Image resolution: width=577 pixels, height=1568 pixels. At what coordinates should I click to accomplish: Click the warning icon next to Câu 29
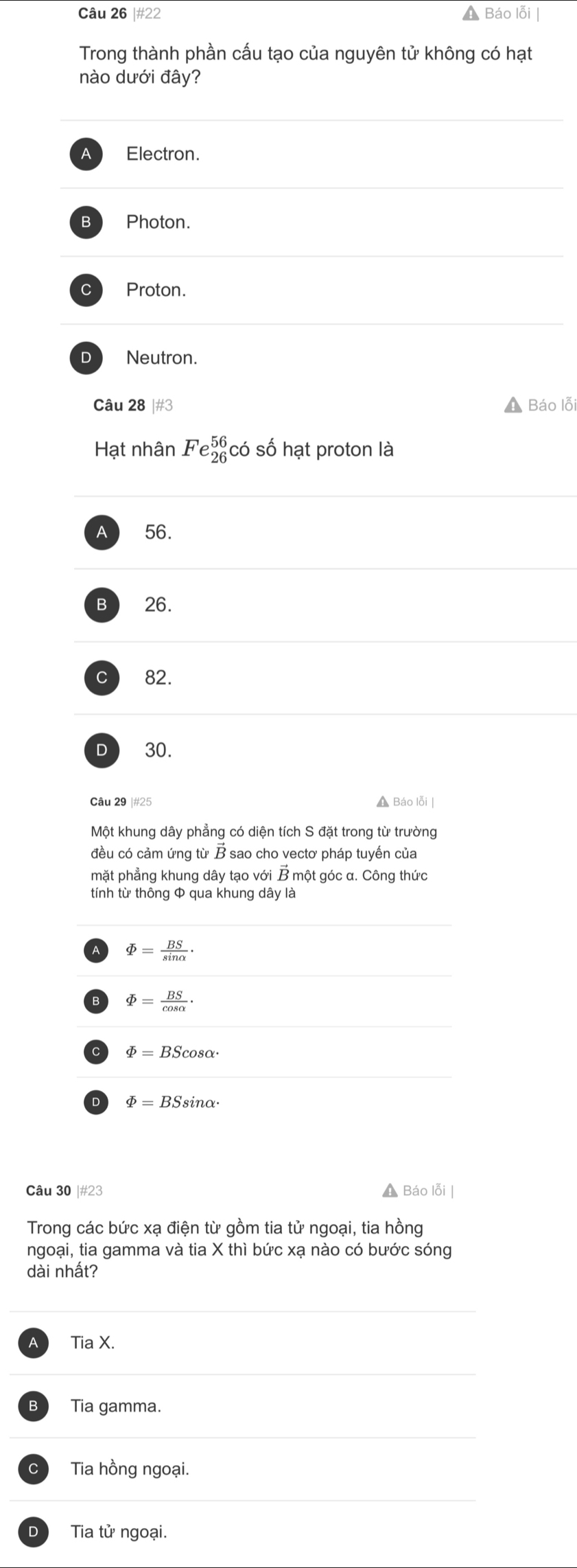click(x=383, y=802)
